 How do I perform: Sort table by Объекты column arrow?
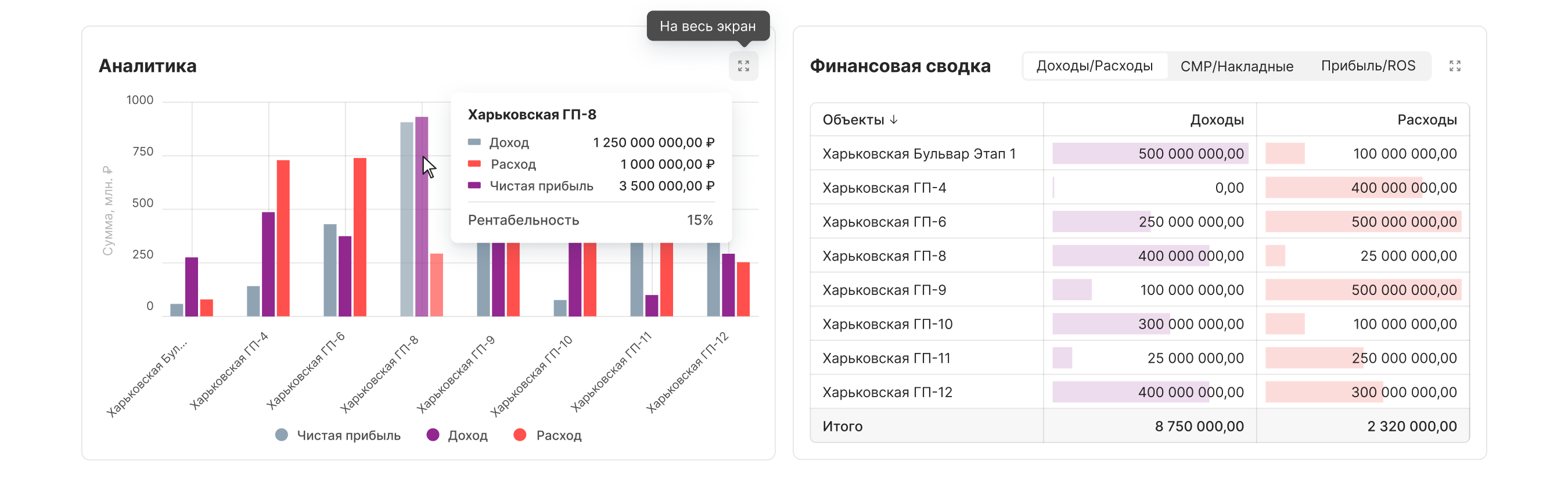tap(894, 120)
